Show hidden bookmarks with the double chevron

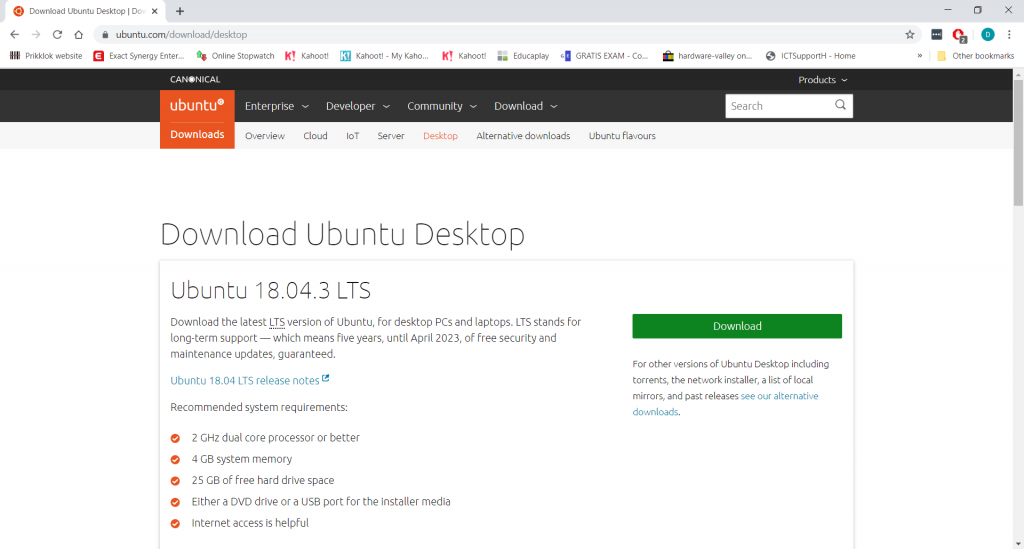pos(920,56)
